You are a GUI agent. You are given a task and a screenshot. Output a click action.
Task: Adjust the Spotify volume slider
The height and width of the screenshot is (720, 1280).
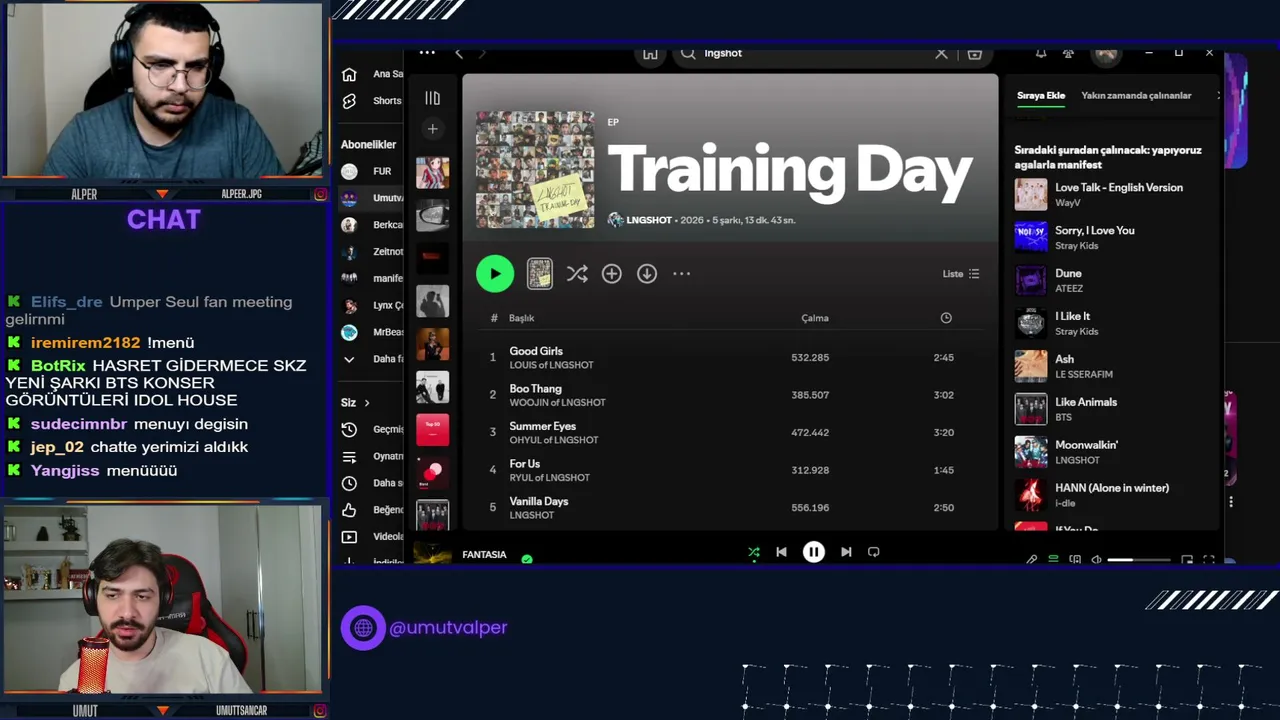1138,560
